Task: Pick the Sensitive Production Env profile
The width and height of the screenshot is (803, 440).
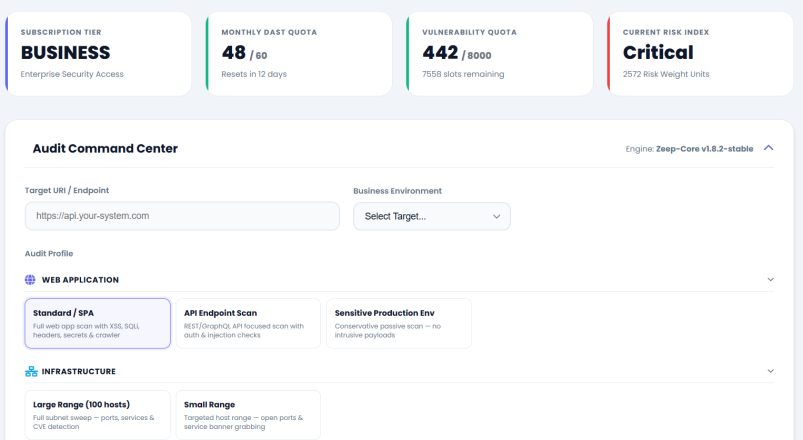Action: coord(399,323)
